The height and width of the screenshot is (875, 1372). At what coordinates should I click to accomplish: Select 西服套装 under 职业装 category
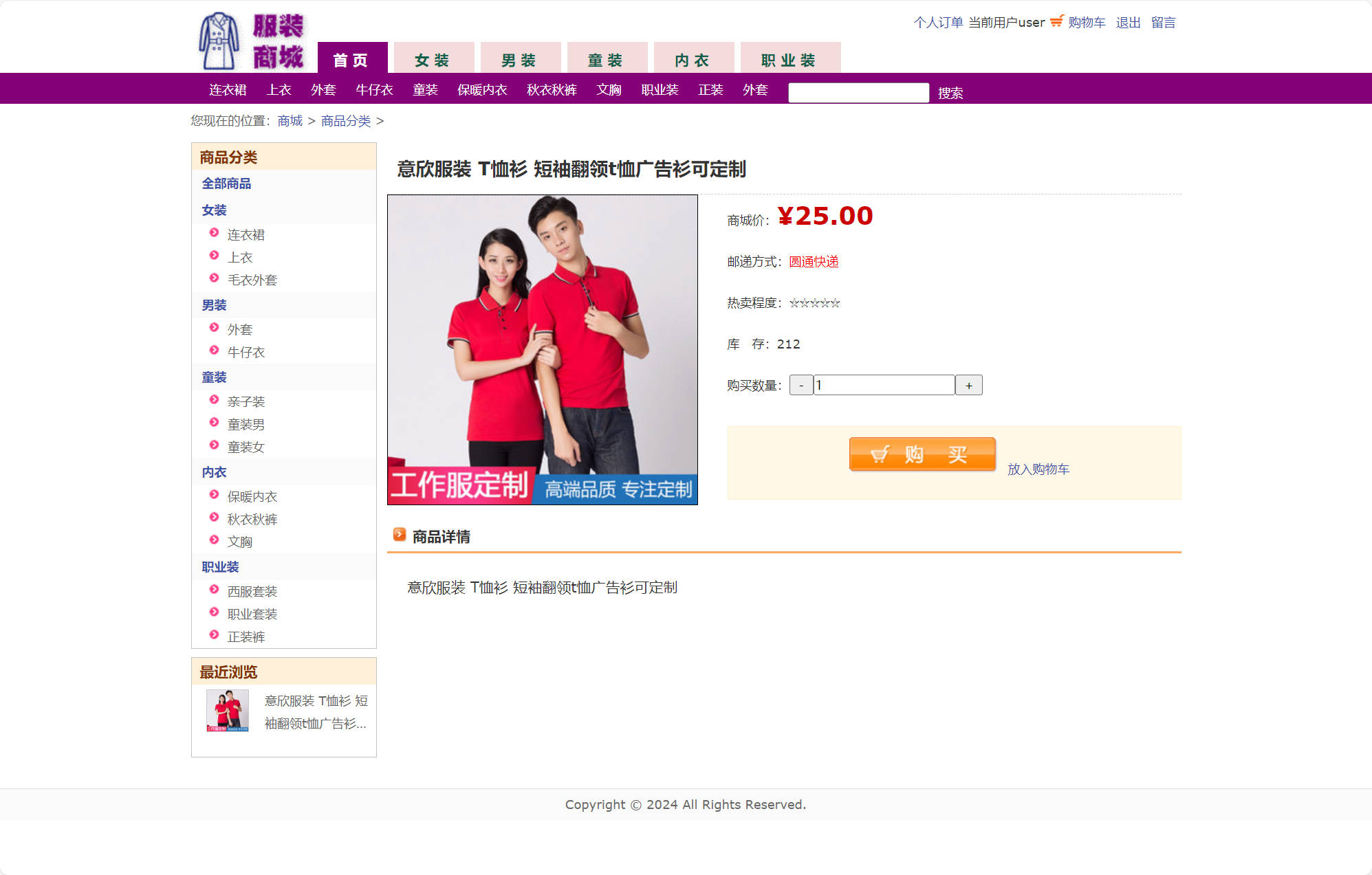pos(252,591)
